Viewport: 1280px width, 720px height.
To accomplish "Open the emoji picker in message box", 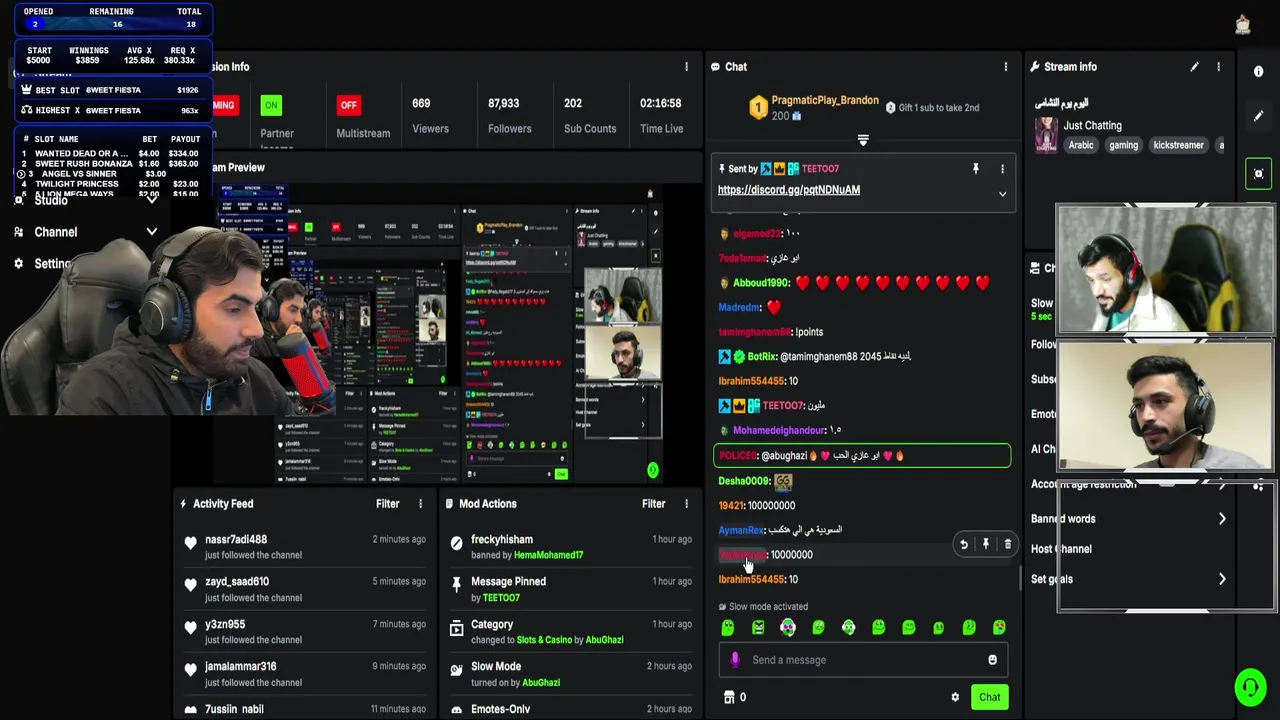I will coord(992,660).
